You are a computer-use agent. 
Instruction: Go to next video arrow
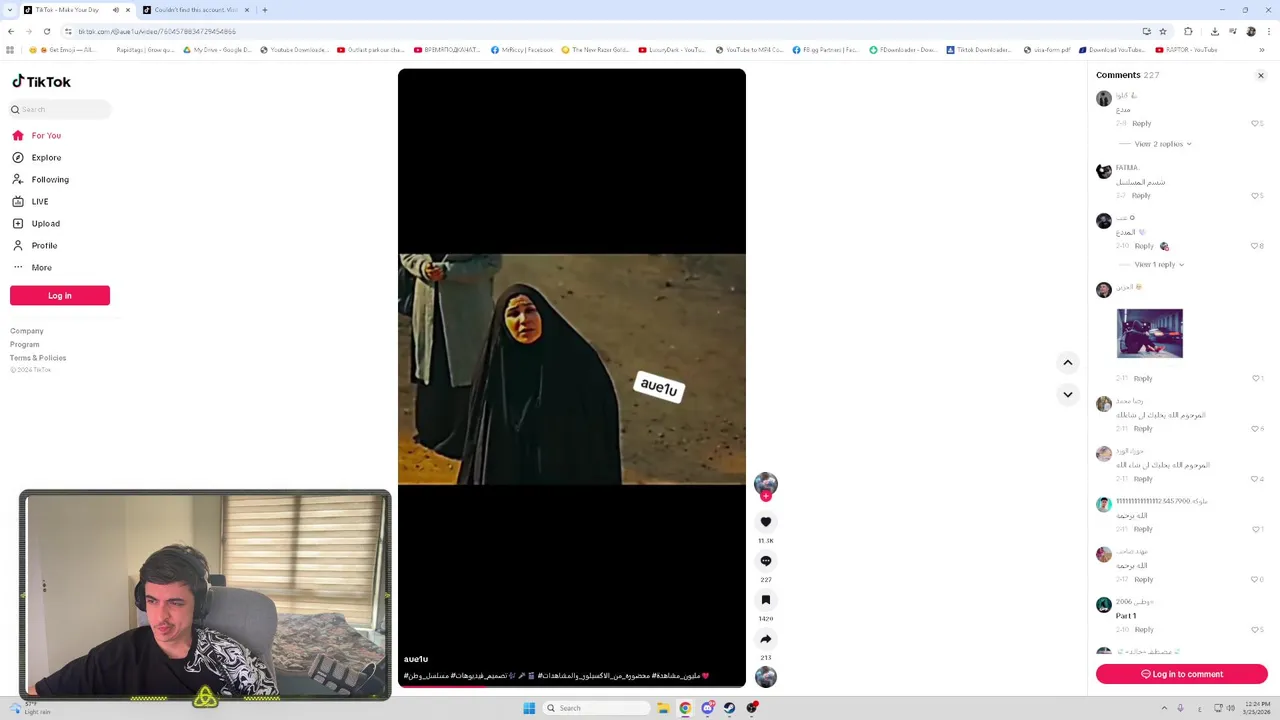pos(1068,394)
